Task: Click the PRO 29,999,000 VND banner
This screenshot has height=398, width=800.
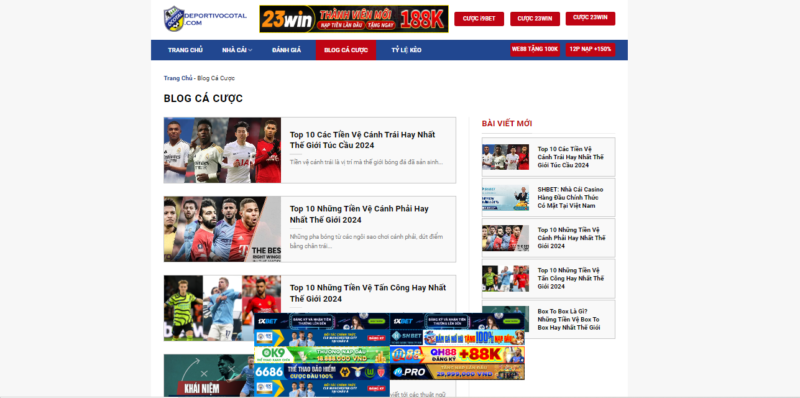Action: pyautogui.click(x=457, y=371)
